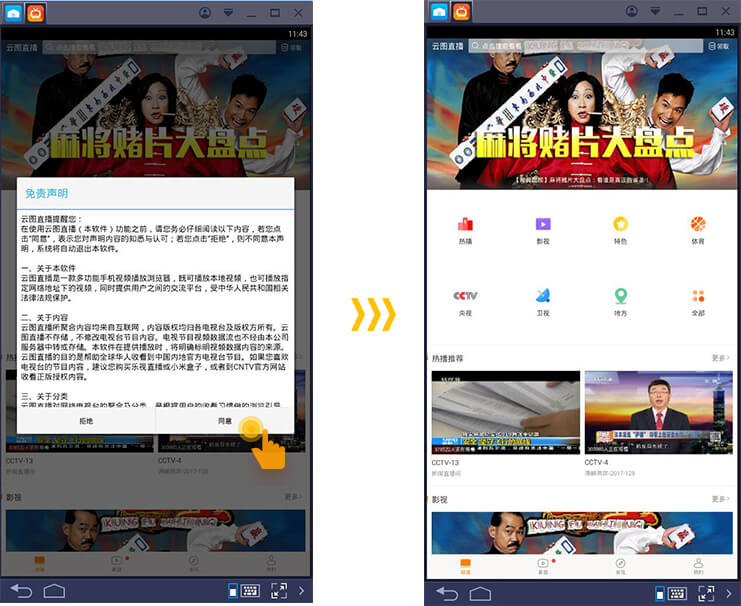The height and width of the screenshot is (606, 741).
Task: Expand the right chevron in the left window's bottom bar
Action: 302,590
